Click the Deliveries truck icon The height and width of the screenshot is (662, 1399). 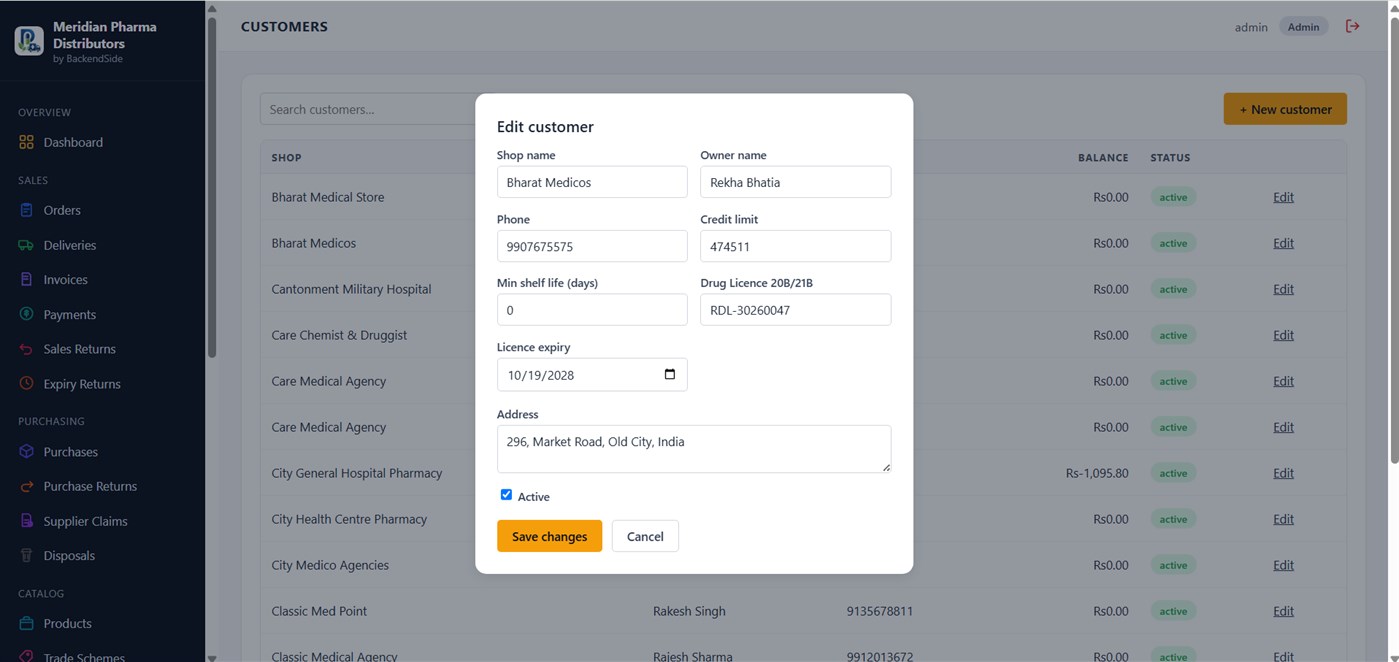26,245
